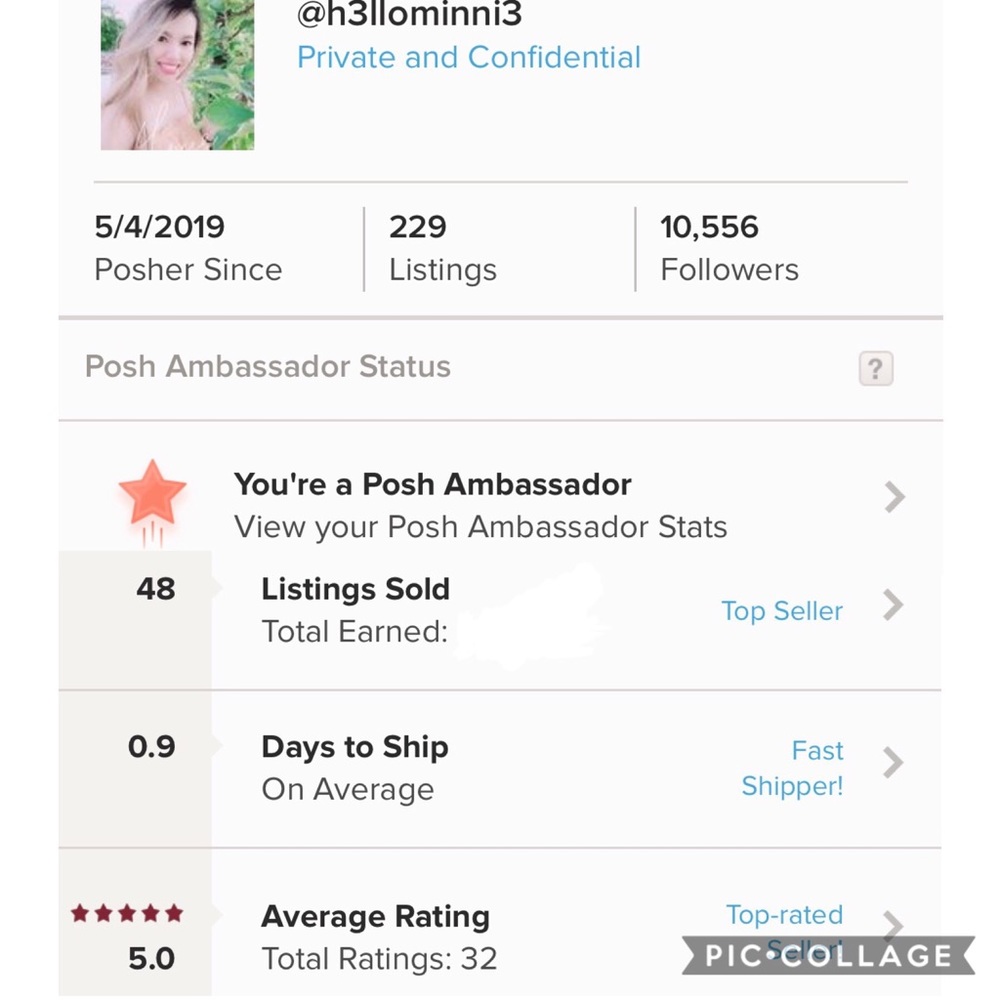
Task: Tap the @h3llominni3 username
Action: [410, 13]
